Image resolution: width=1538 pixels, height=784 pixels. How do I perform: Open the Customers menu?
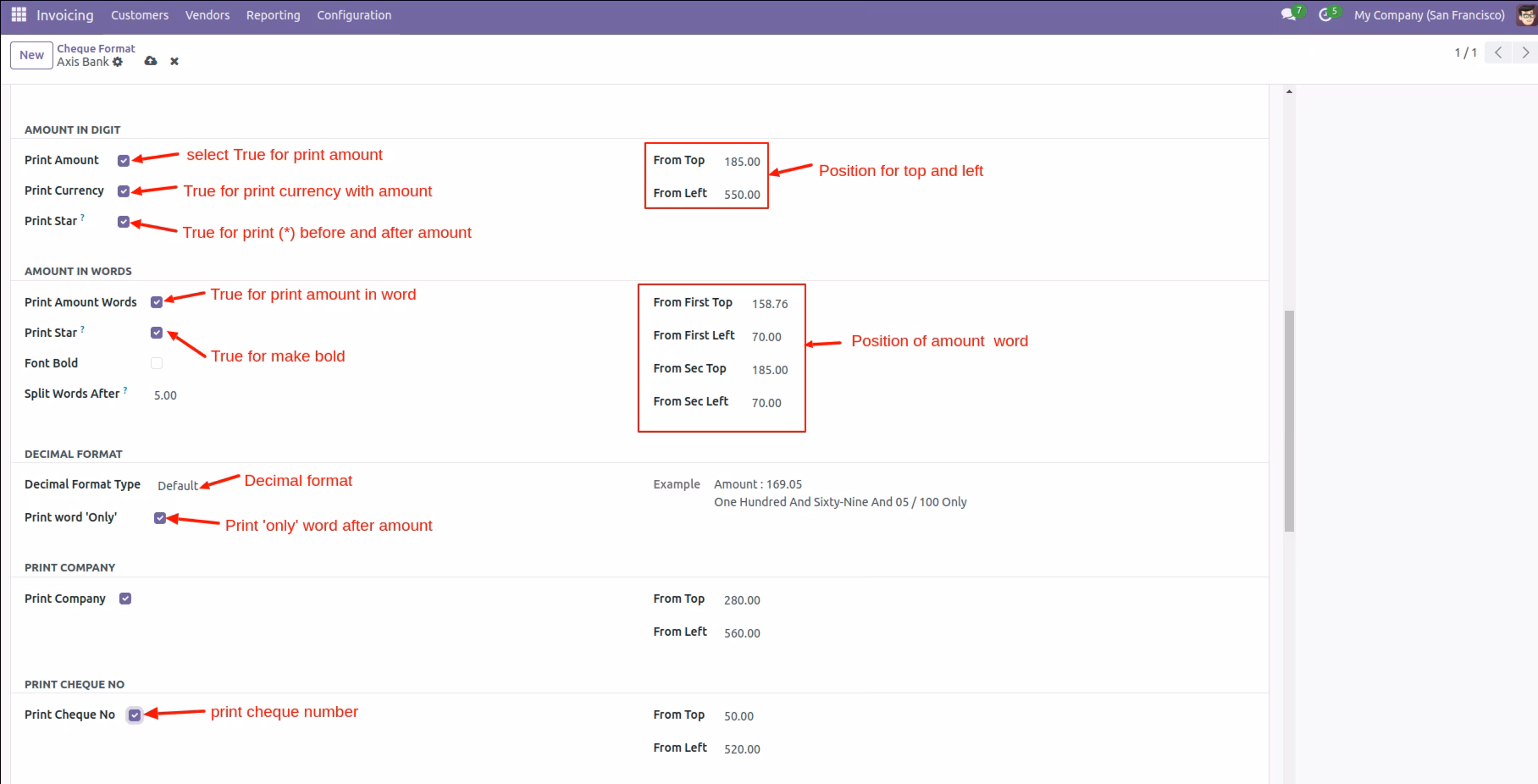[140, 15]
